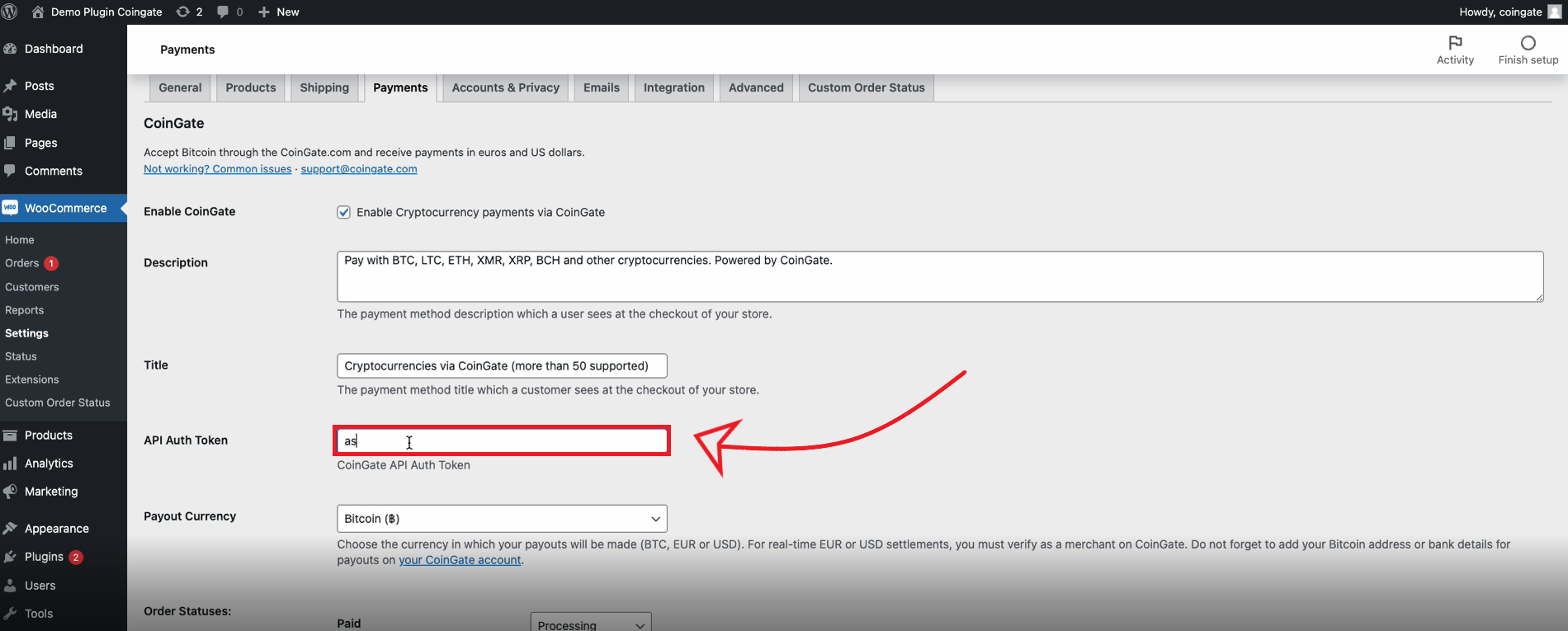The height and width of the screenshot is (631, 1568).
Task: Open the Payout Currency Bitcoin dropdown
Action: coord(502,519)
